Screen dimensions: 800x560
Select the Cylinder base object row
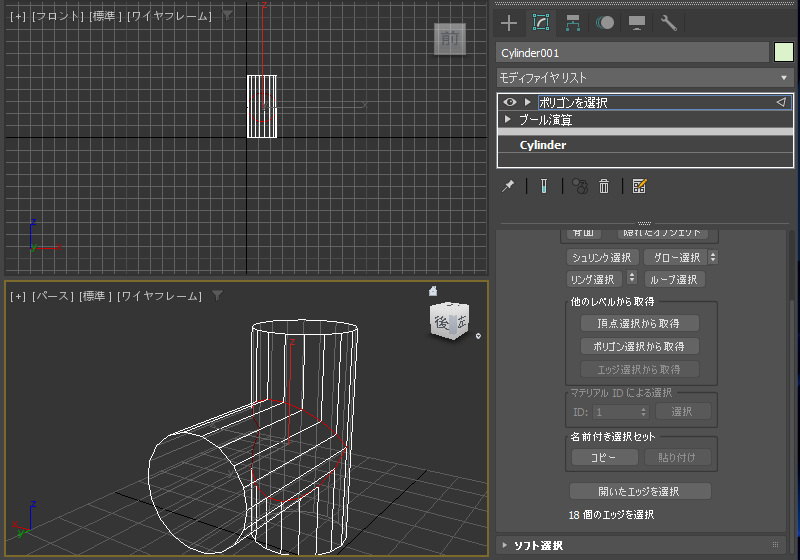645,145
